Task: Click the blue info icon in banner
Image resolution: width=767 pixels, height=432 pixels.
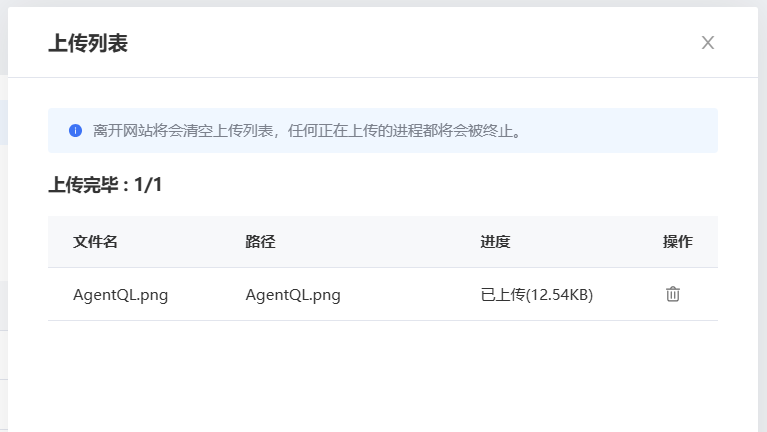Action: point(75,130)
